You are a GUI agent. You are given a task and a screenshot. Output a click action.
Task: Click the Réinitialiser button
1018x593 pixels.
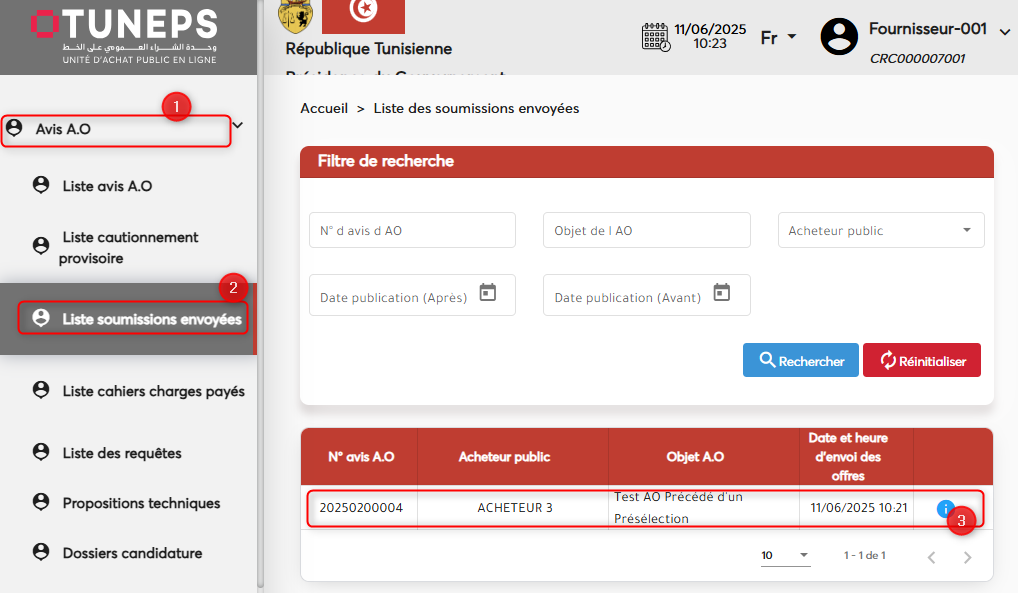coord(921,361)
